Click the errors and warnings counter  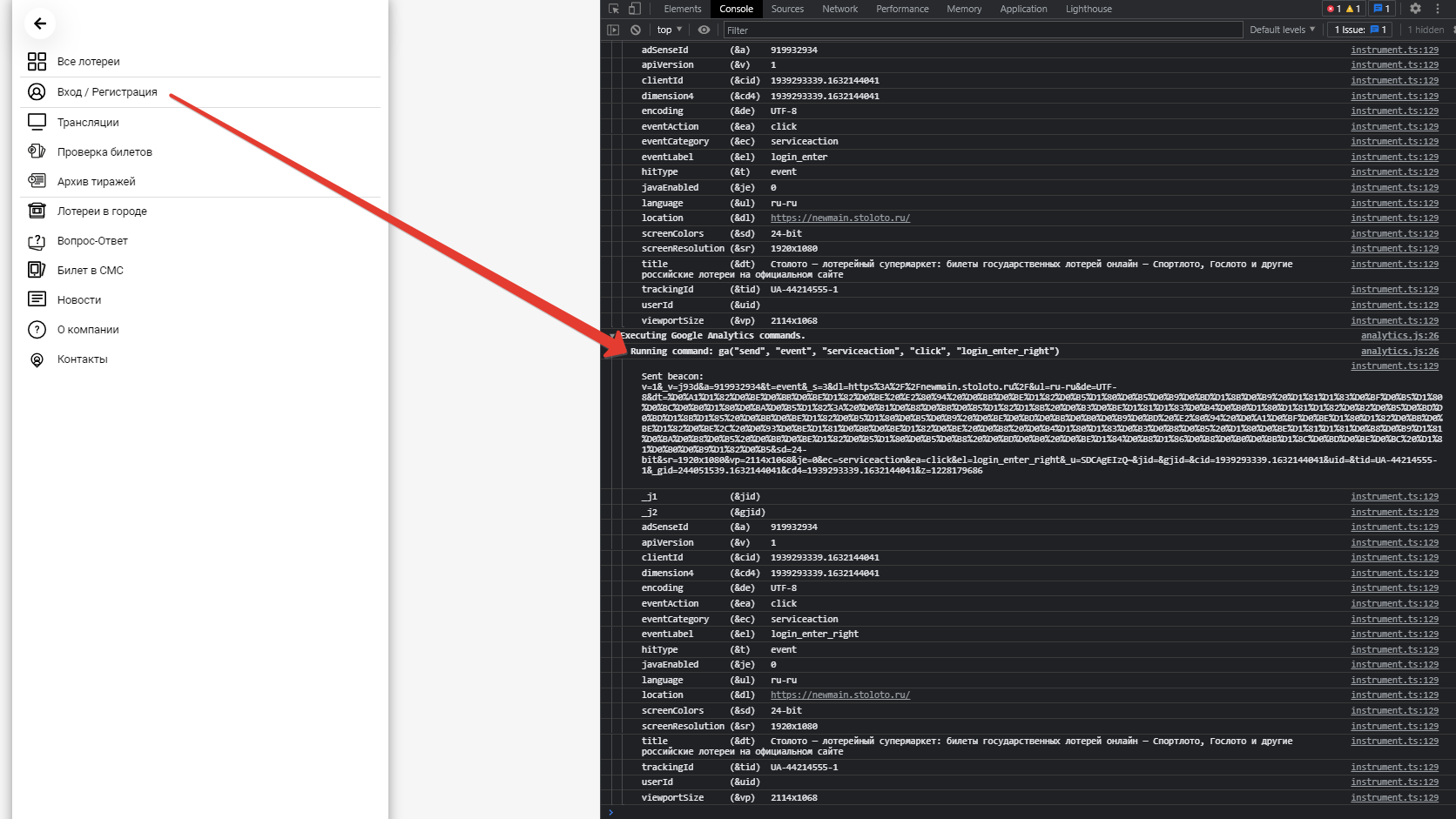1343,9
